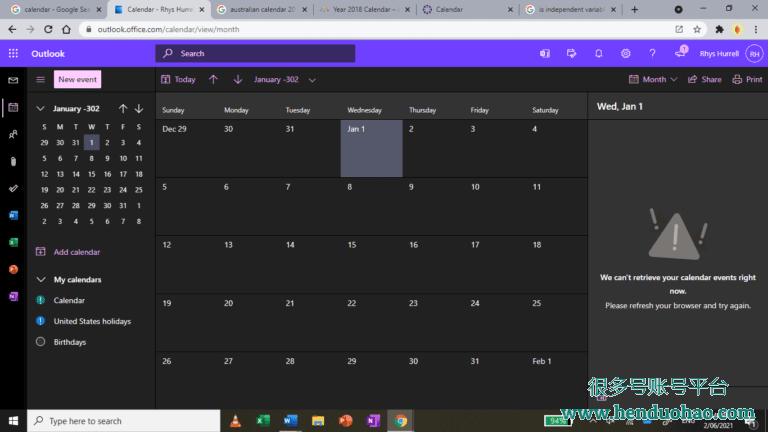
Task: Click the Outlook Search box
Action: click(255, 53)
